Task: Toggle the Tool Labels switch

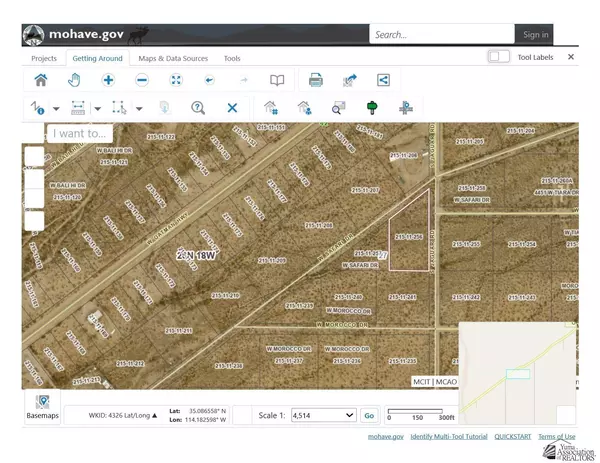Action: [499, 57]
